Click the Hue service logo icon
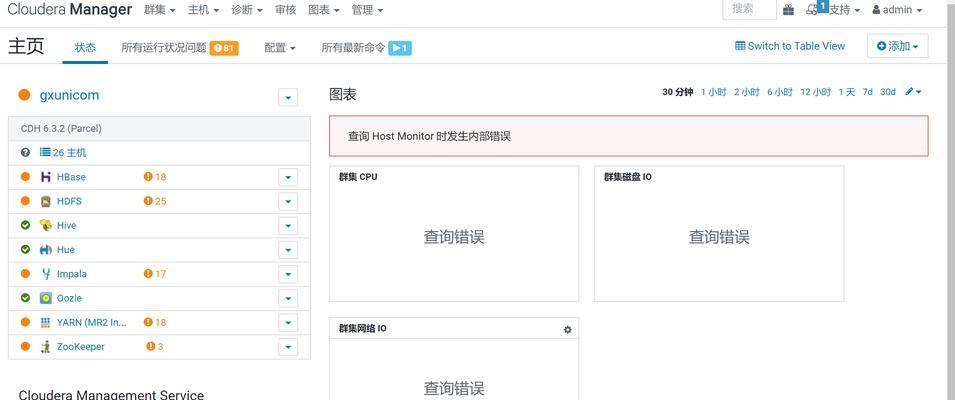The image size is (955, 400). [x=46, y=250]
